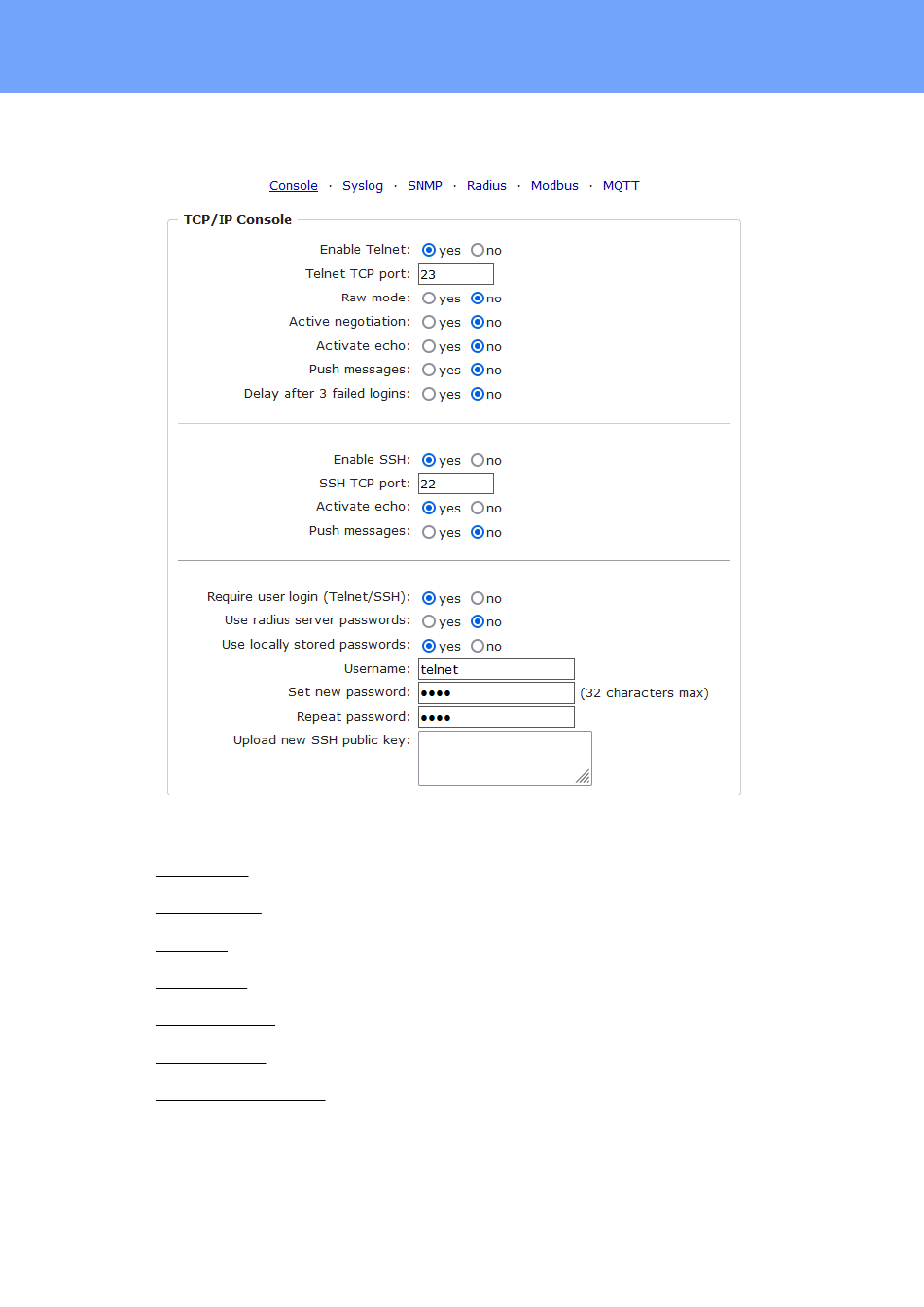
Task: Focus the Username text field
Action: 496,669
